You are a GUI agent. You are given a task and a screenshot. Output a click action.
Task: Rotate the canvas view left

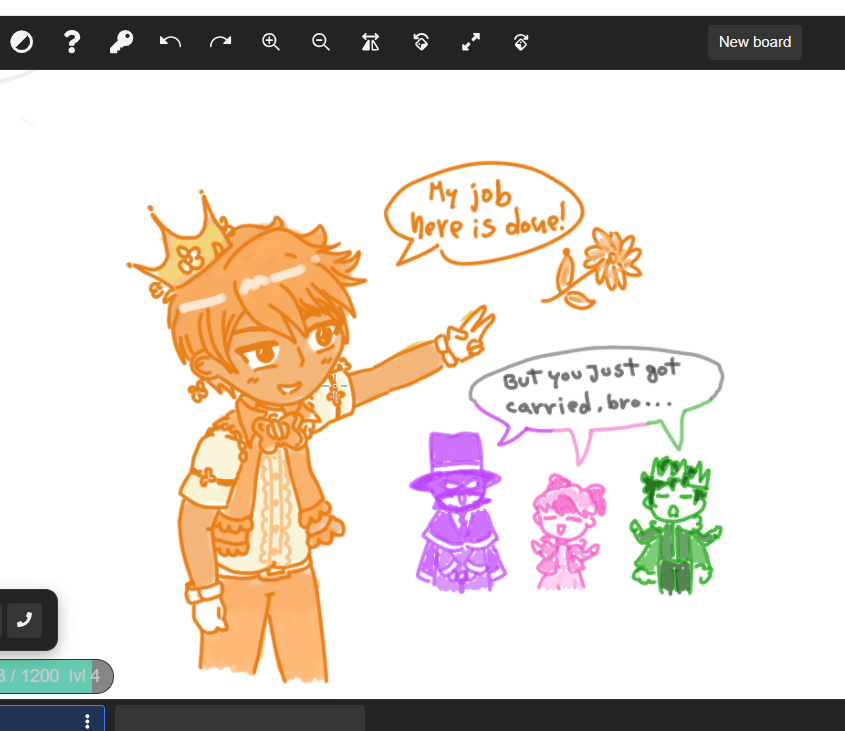(x=420, y=42)
